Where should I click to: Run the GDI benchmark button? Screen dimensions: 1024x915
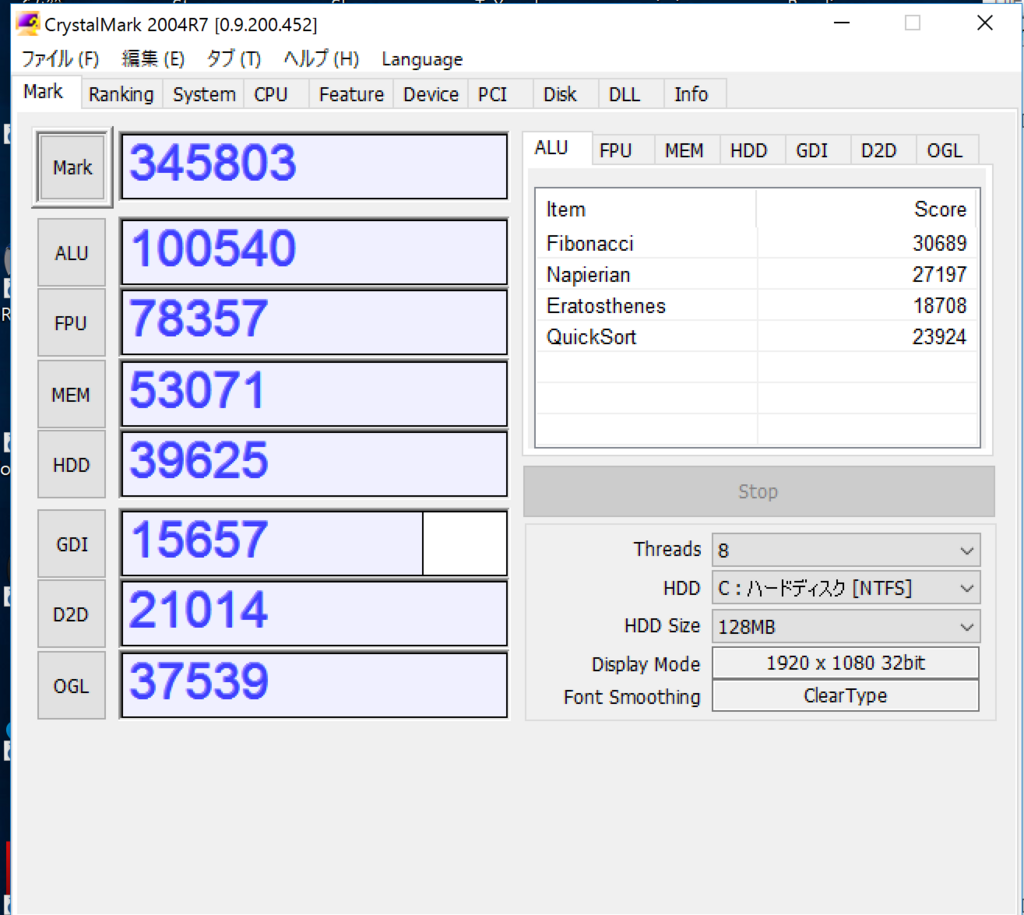pos(71,544)
